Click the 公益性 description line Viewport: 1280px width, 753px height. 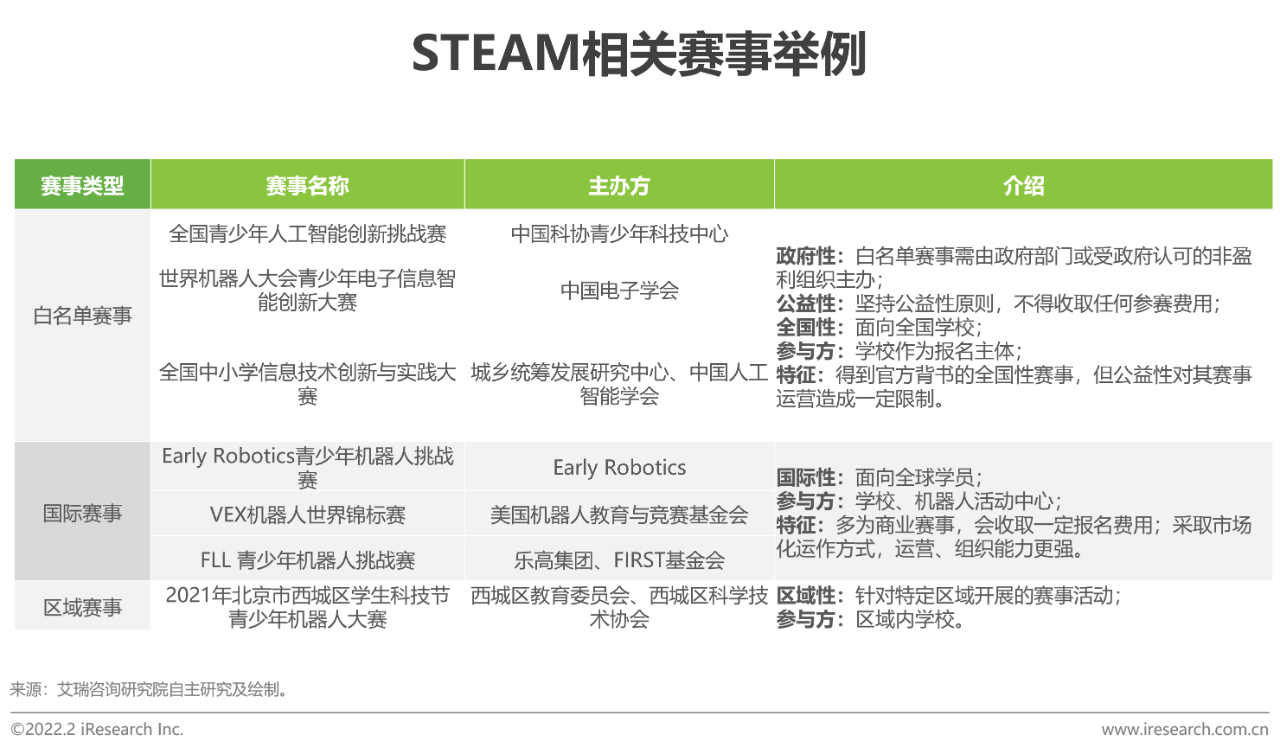998,303
